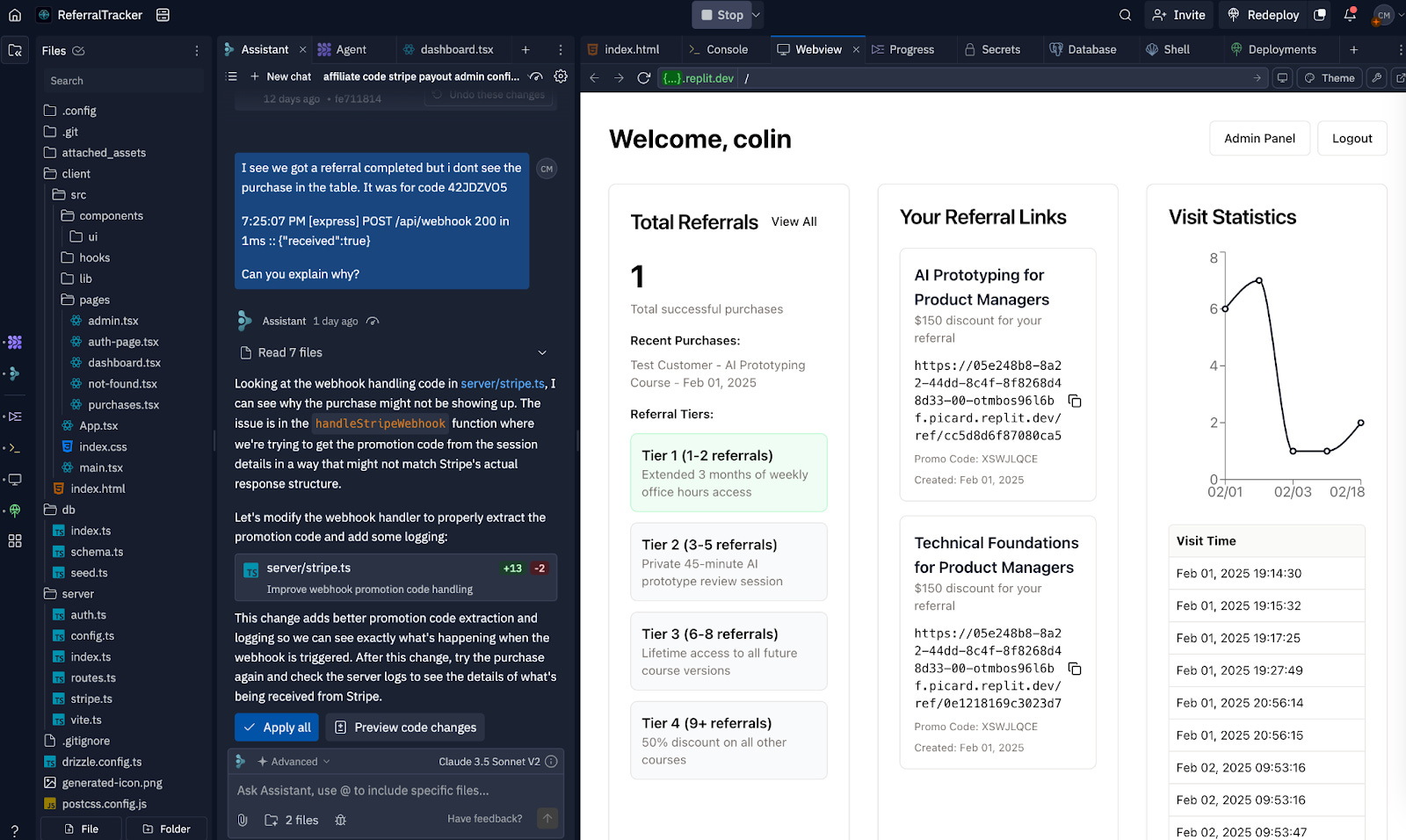Open all tools grid in sidebar
1406x840 pixels.
(15, 541)
